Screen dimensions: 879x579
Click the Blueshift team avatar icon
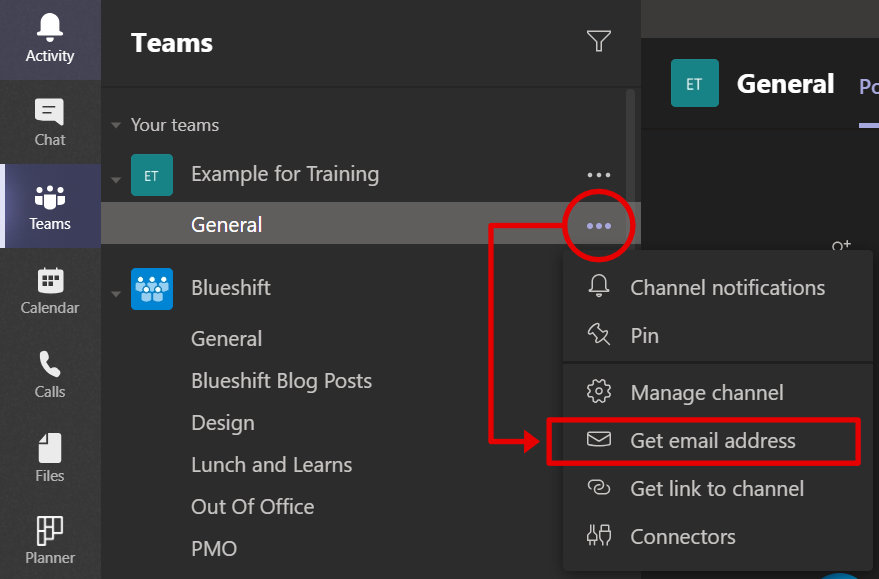point(151,289)
